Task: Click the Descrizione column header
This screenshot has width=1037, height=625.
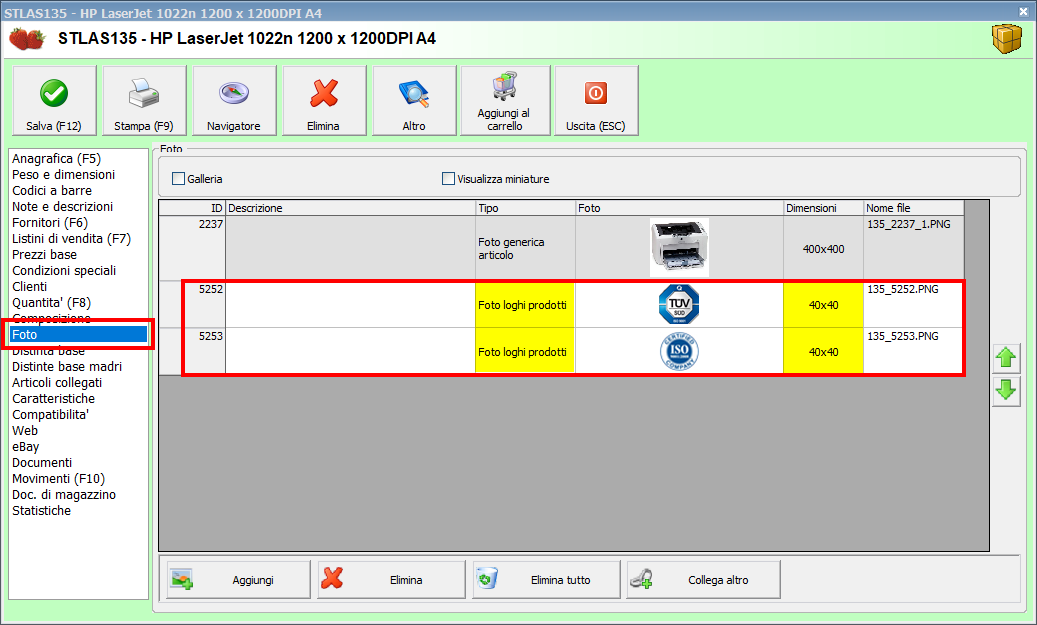Action: pyautogui.click(x=351, y=208)
